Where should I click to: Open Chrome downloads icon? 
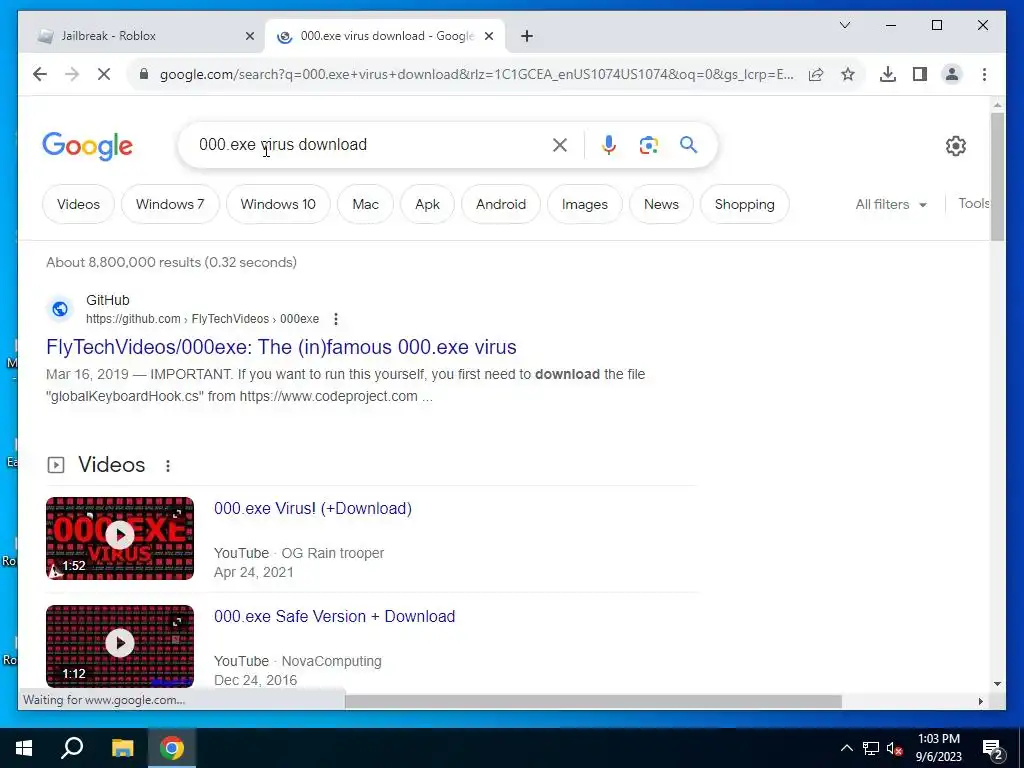(888, 74)
